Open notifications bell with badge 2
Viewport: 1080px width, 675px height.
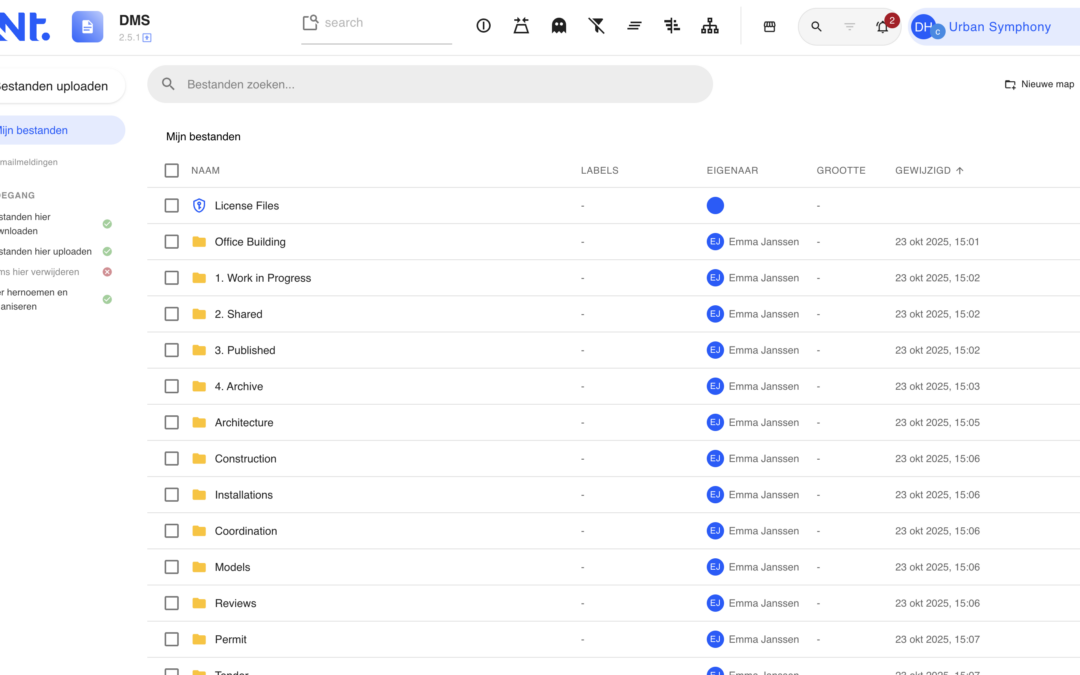tap(883, 27)
